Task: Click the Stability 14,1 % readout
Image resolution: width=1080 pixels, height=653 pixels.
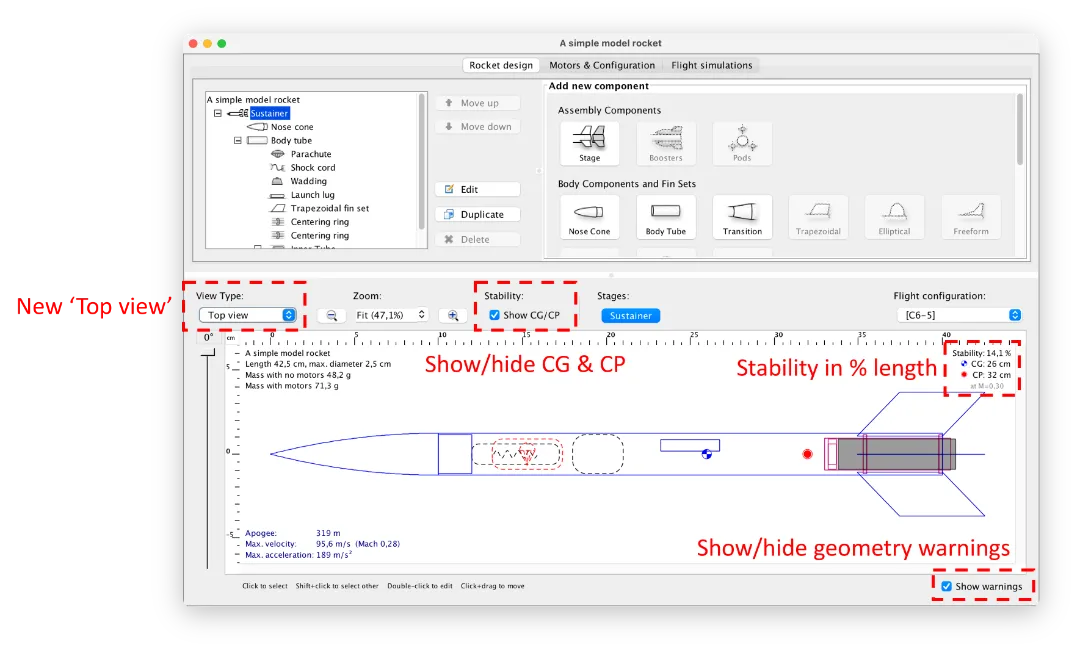Action: (x=982, y=353)
